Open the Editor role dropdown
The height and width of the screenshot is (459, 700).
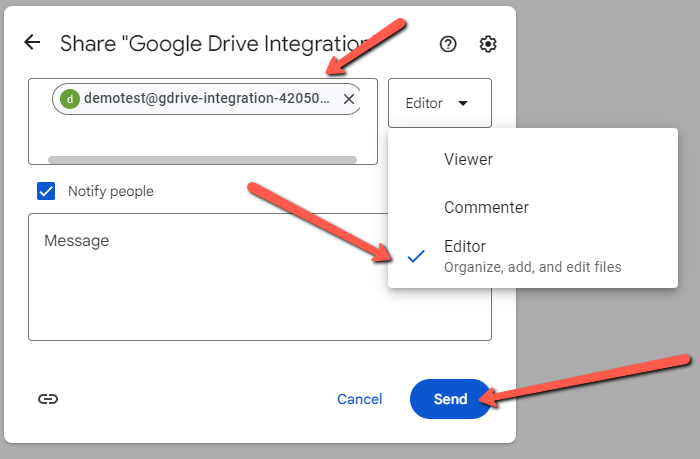click(x=440, y=103)
